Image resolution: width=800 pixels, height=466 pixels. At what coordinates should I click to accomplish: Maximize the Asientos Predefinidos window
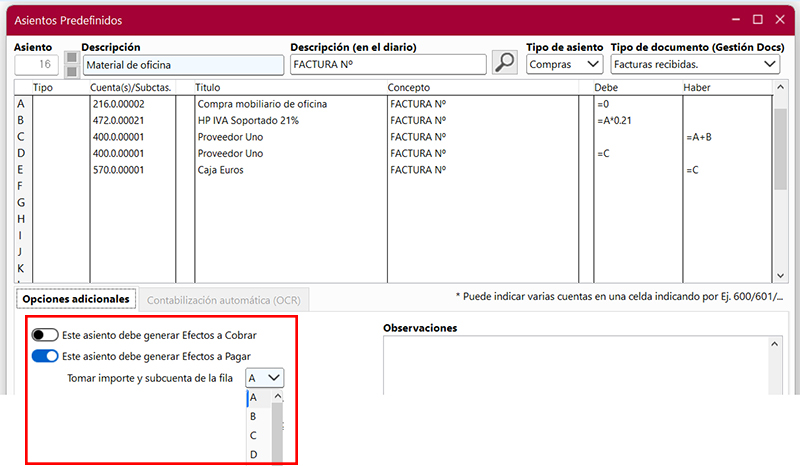pos(757,19)
